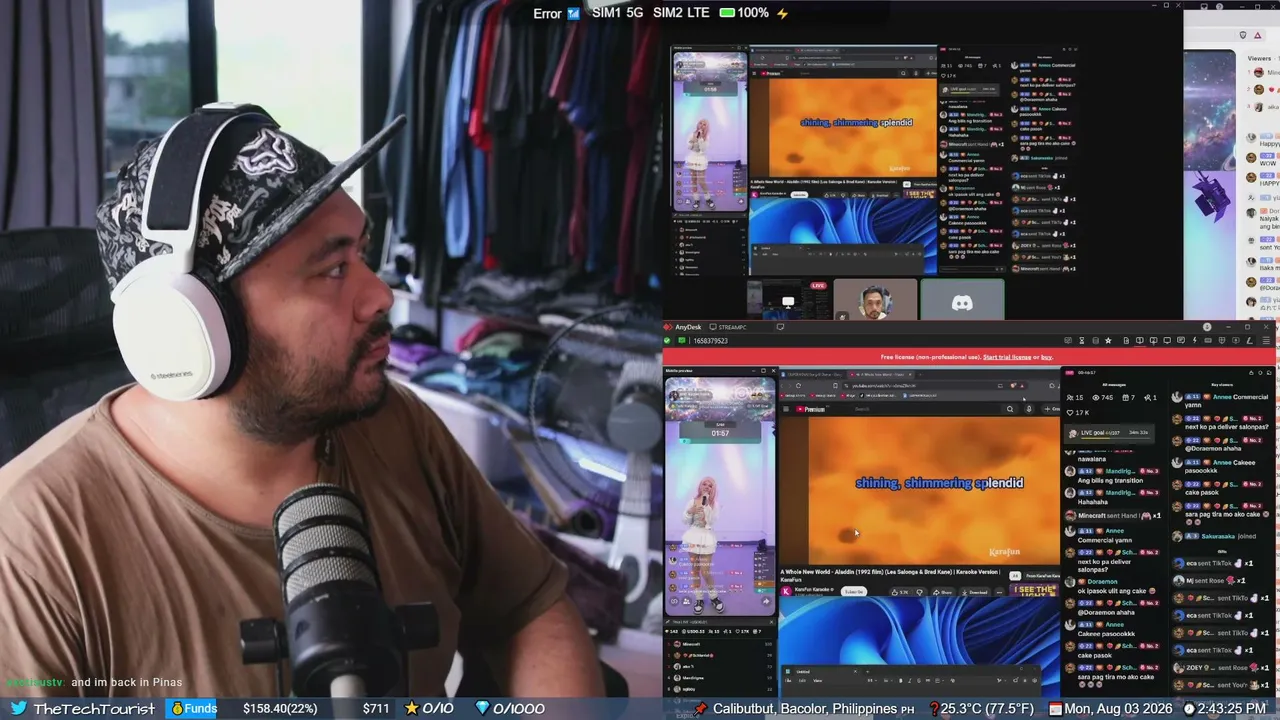Click the mobile preview showing the 01:57 timer
1280x720 pixels.
[x=720, y=496]
